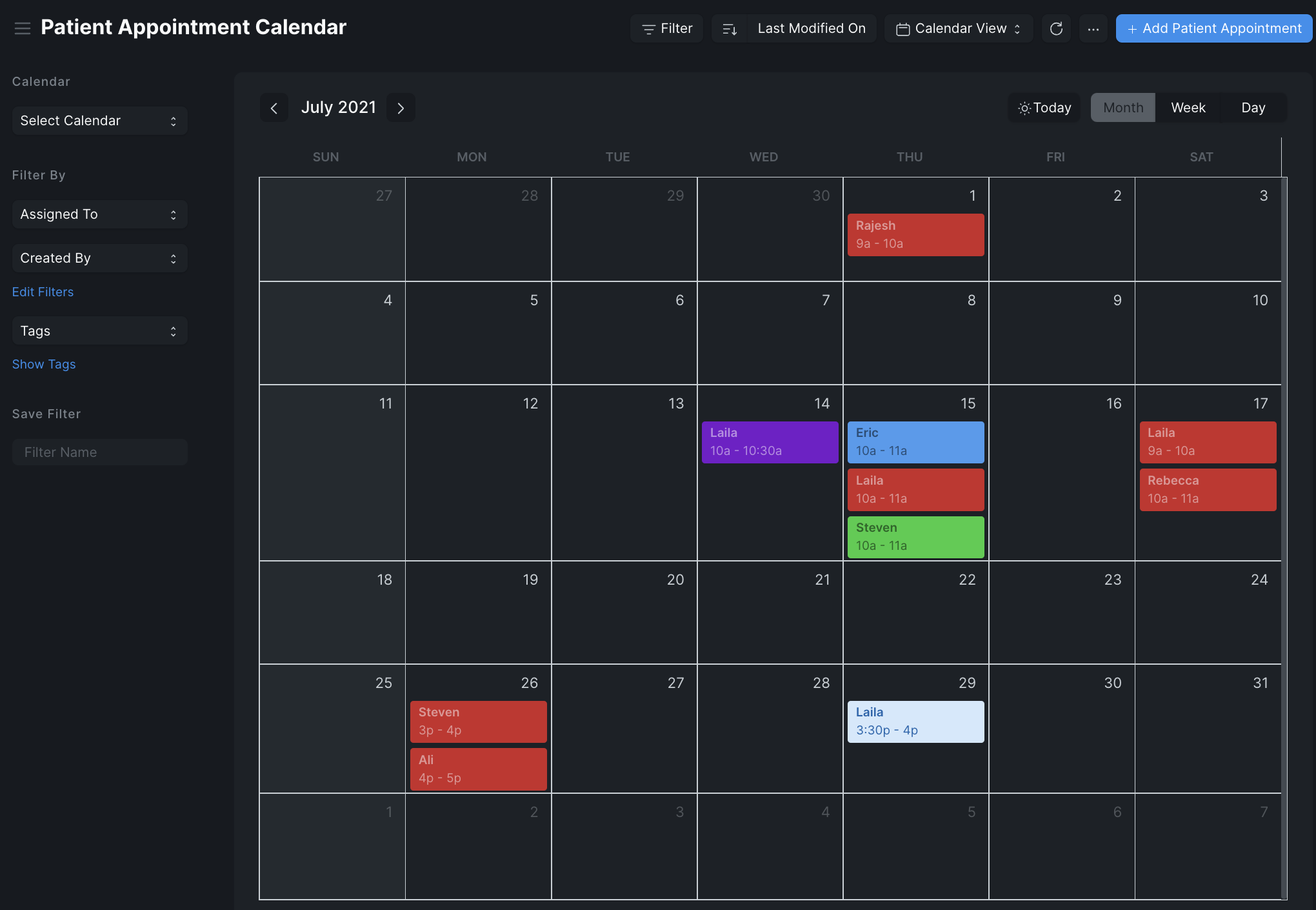
Task: Open Steven 3p-4p appointment on July 26
Action: (478, 722)
